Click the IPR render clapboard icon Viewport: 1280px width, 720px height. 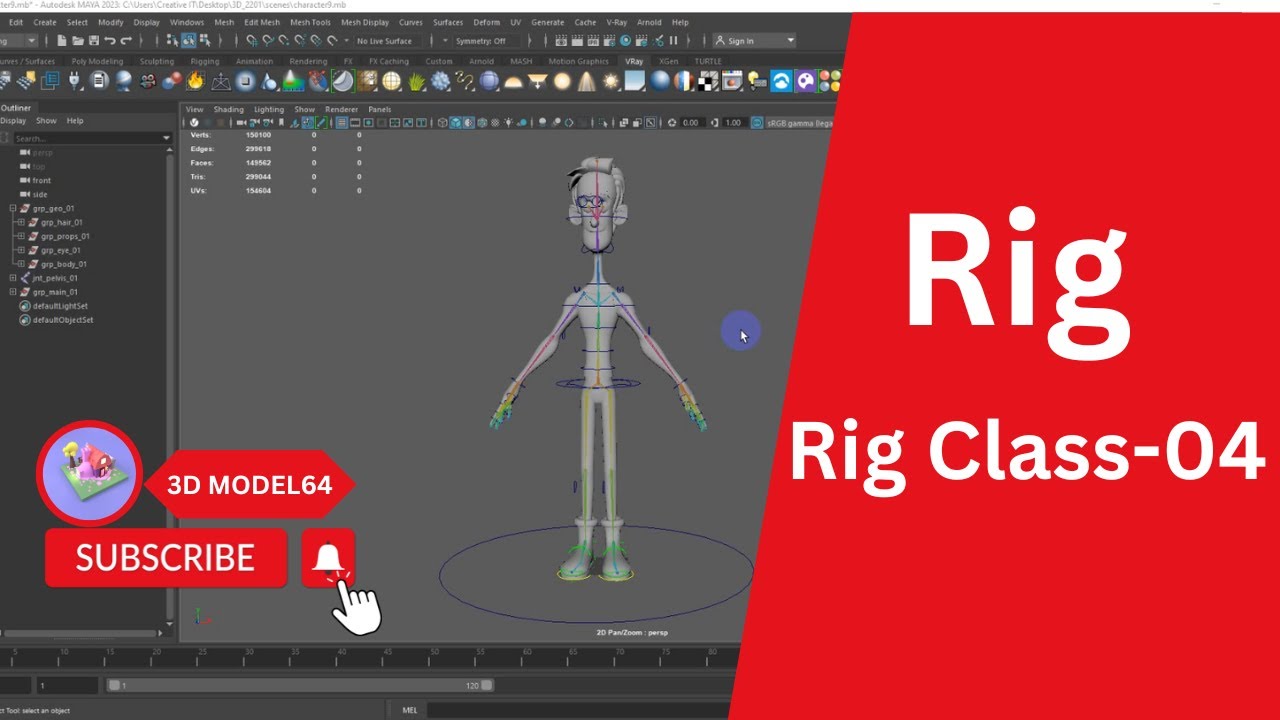point(593,41)
